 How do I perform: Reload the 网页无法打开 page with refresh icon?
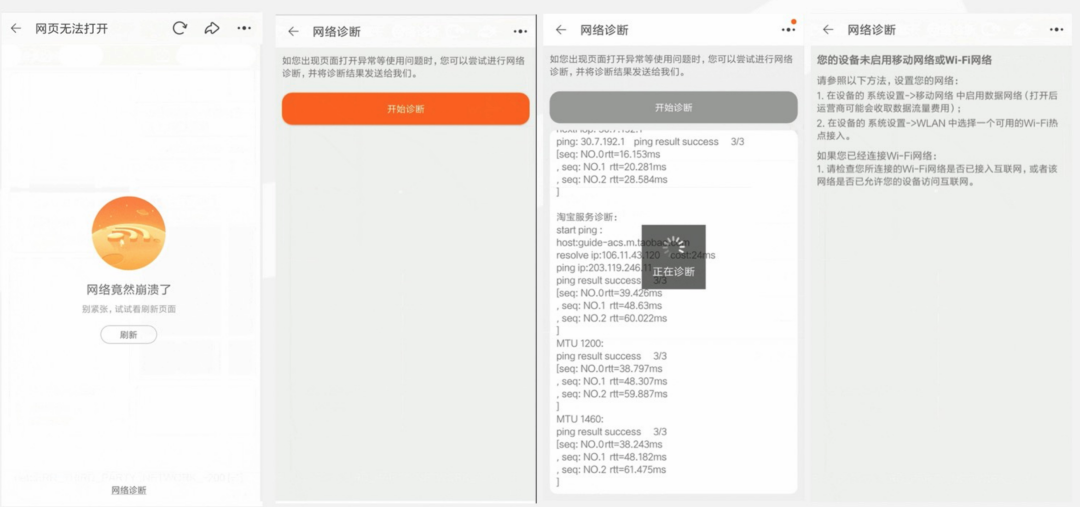[180, 28]
